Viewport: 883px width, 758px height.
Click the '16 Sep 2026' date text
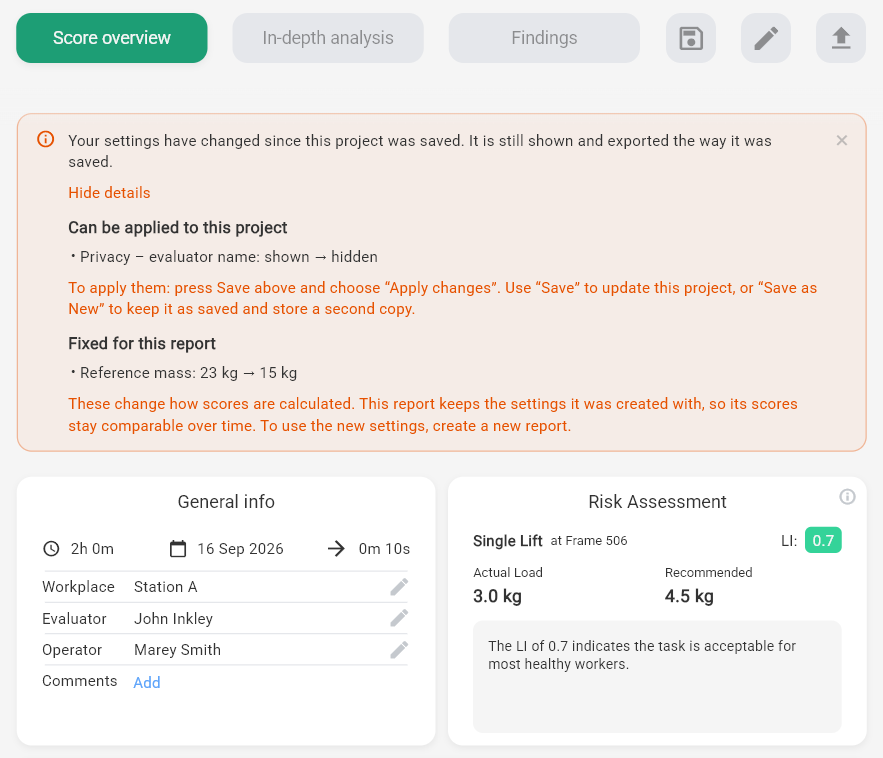(x=240, y=549)
